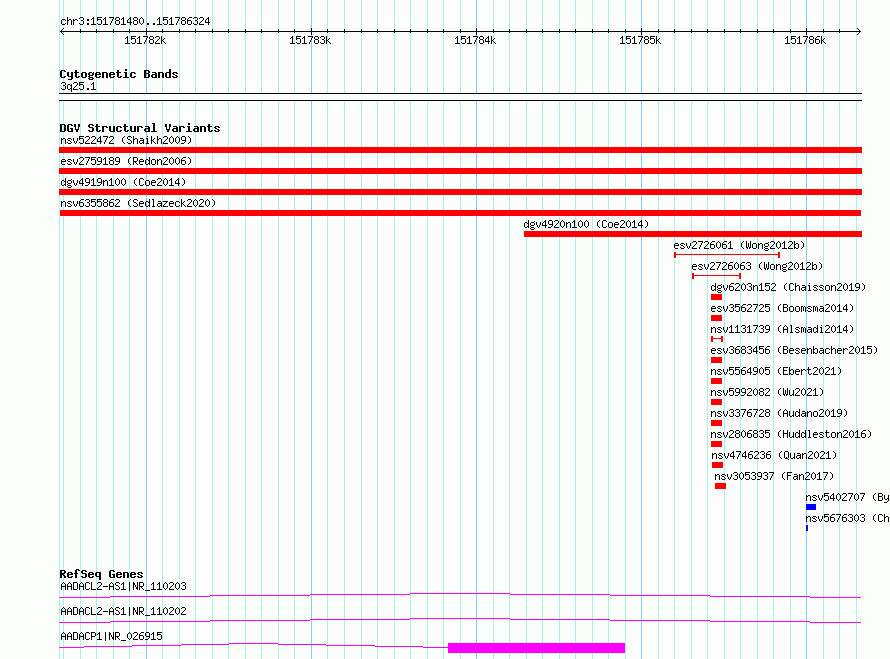This screenshot has width=890, height=659.
Task: Click the thin red span under nsv1131739
Action: 717,339
